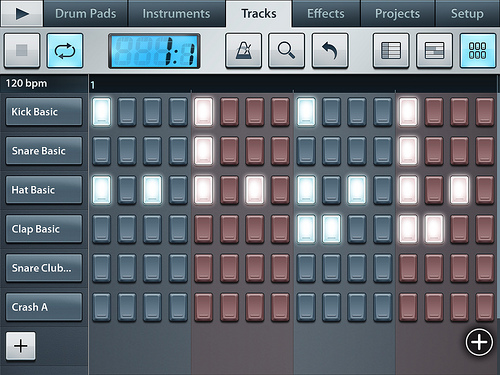Switch to the Instruments tab

176,14
